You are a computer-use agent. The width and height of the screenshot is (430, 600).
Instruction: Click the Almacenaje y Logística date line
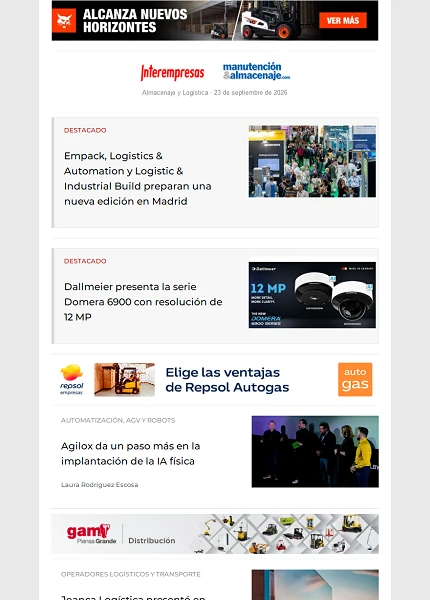point(214,93)
